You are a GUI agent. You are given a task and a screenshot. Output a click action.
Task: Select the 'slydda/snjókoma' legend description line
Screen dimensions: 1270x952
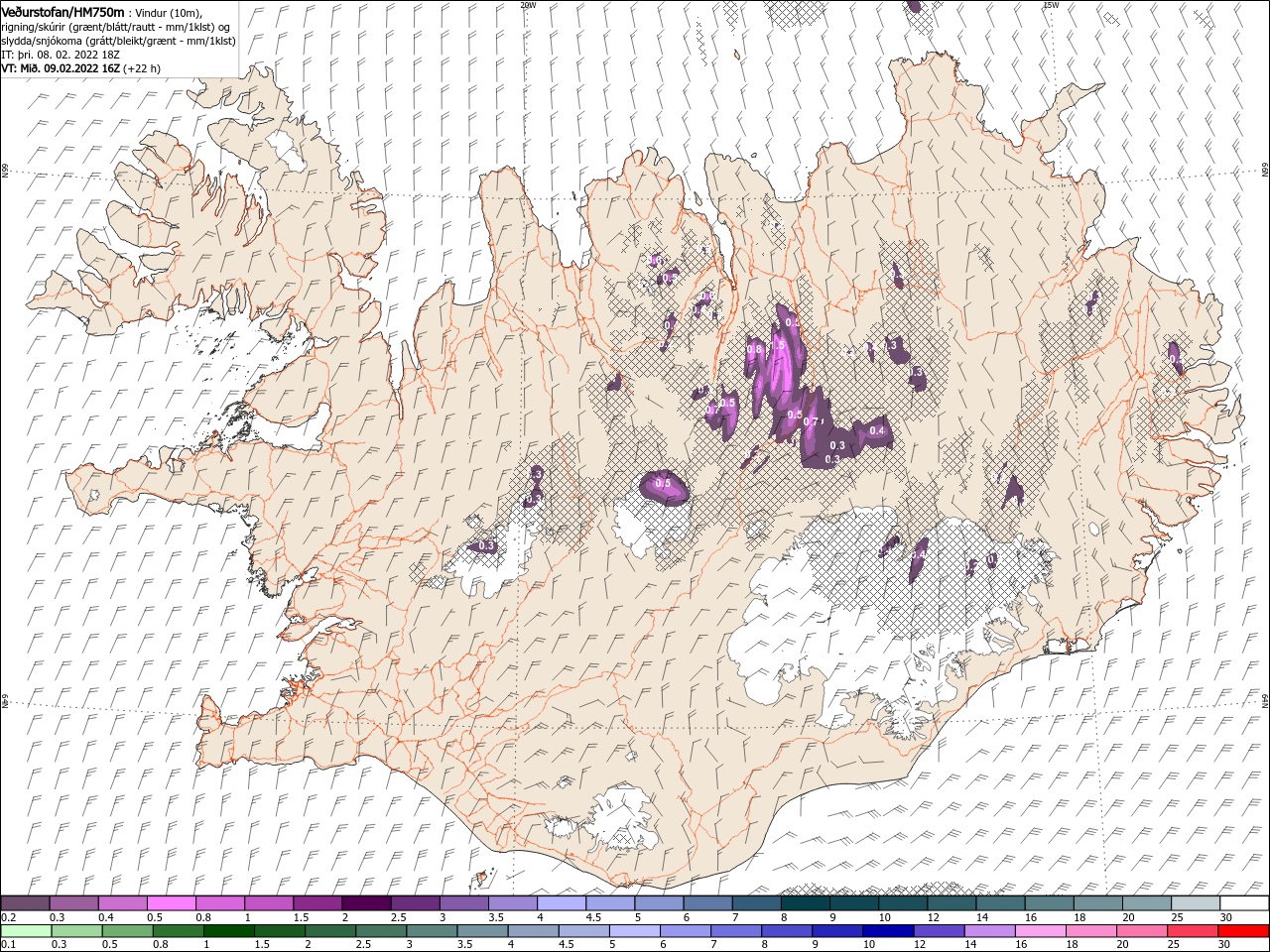click(118, 41)
